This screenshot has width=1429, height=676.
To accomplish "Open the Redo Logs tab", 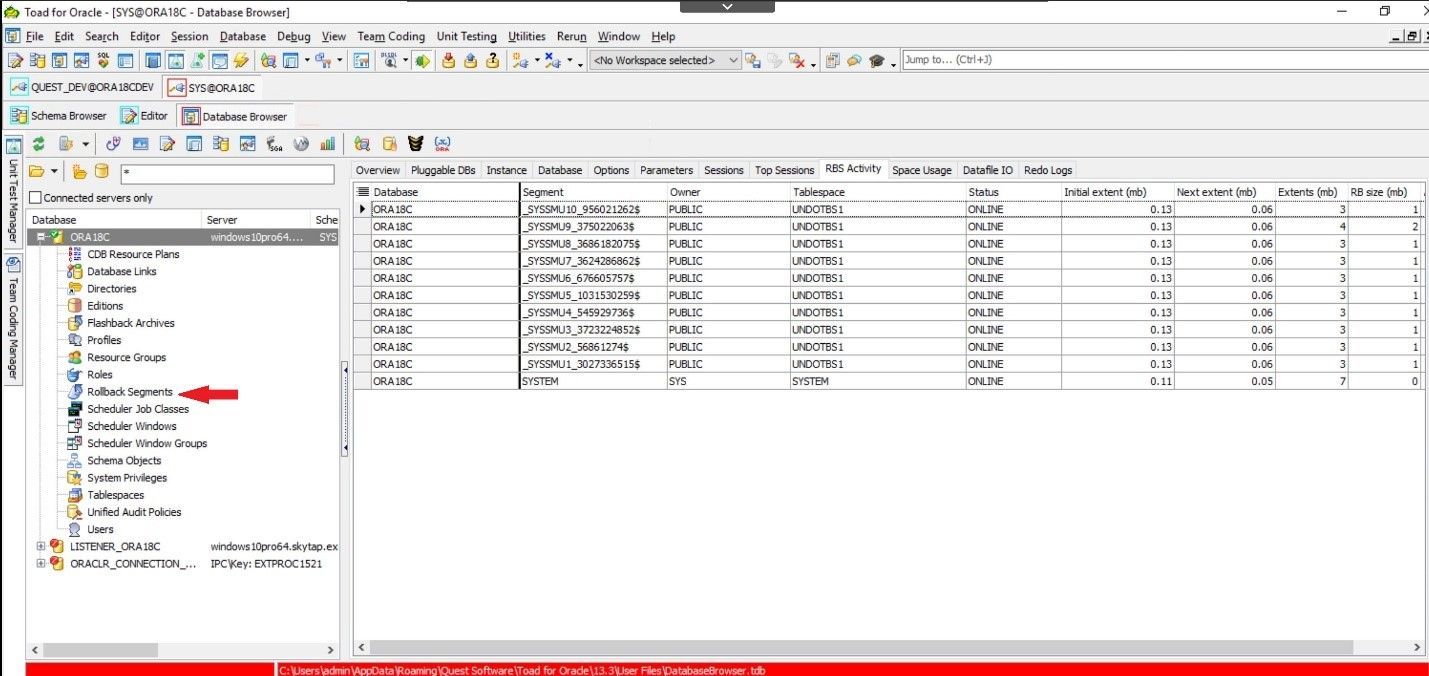I will pos(1047,170).
